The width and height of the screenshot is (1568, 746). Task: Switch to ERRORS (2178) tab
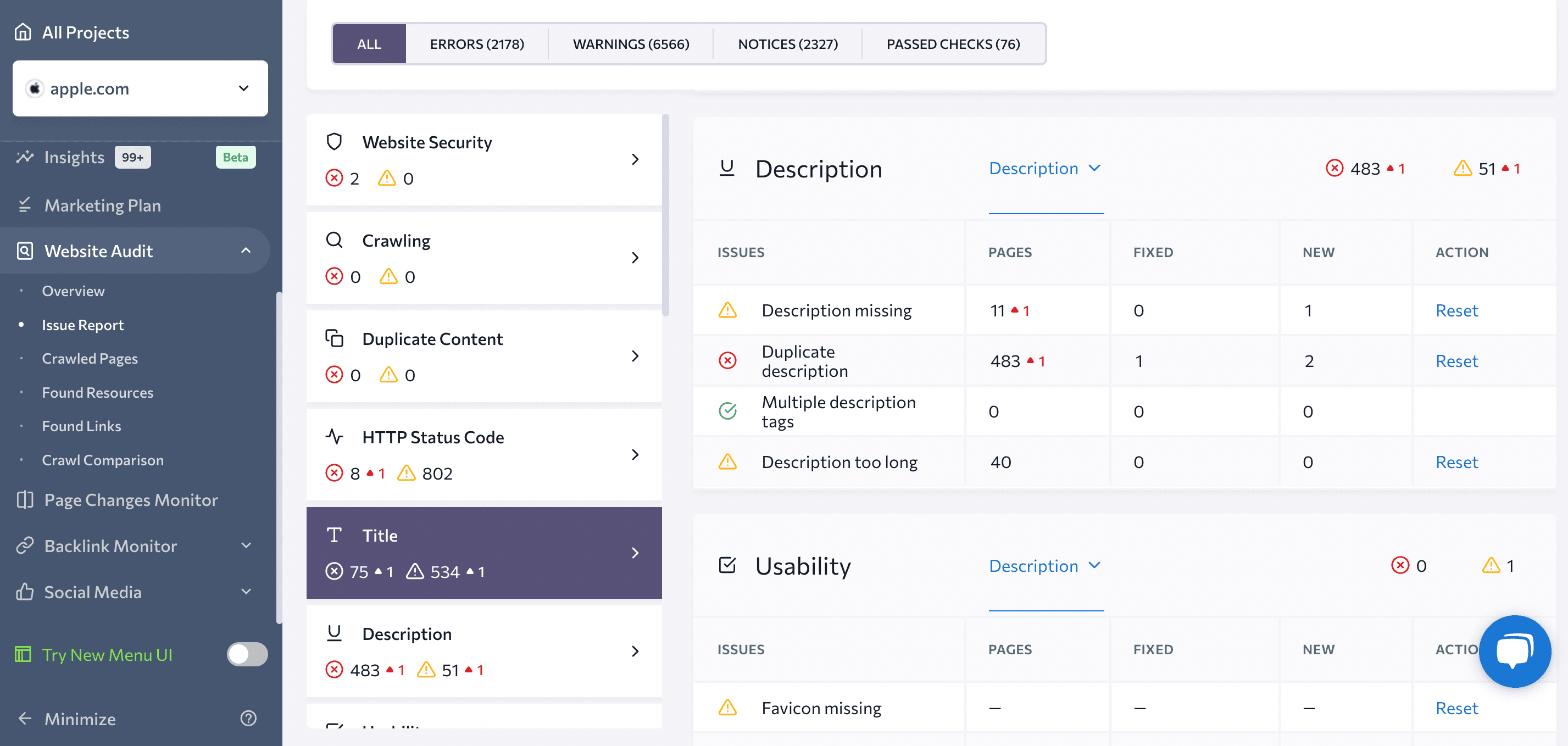click(x=477, y=44)
